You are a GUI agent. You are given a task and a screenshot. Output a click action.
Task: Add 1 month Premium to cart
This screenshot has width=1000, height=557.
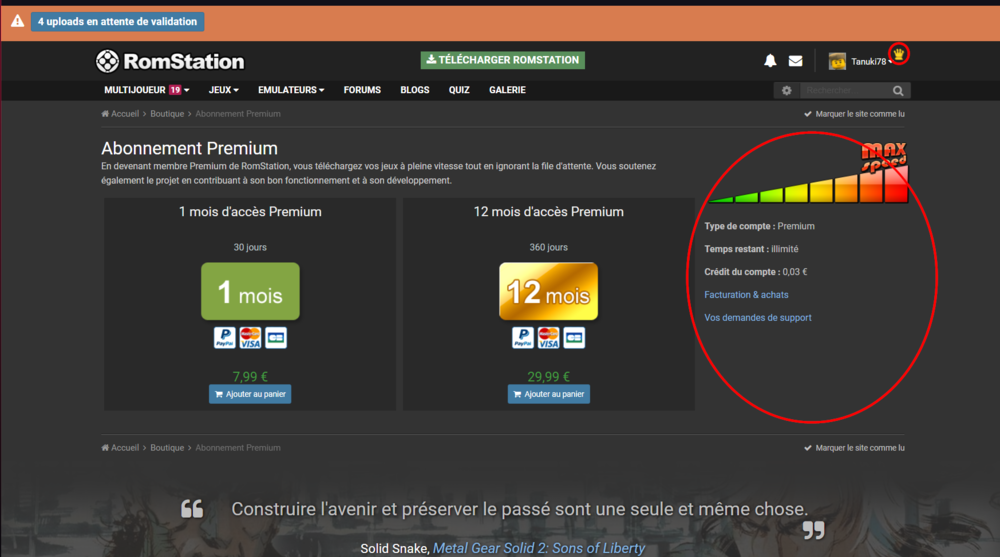point(250,394)
